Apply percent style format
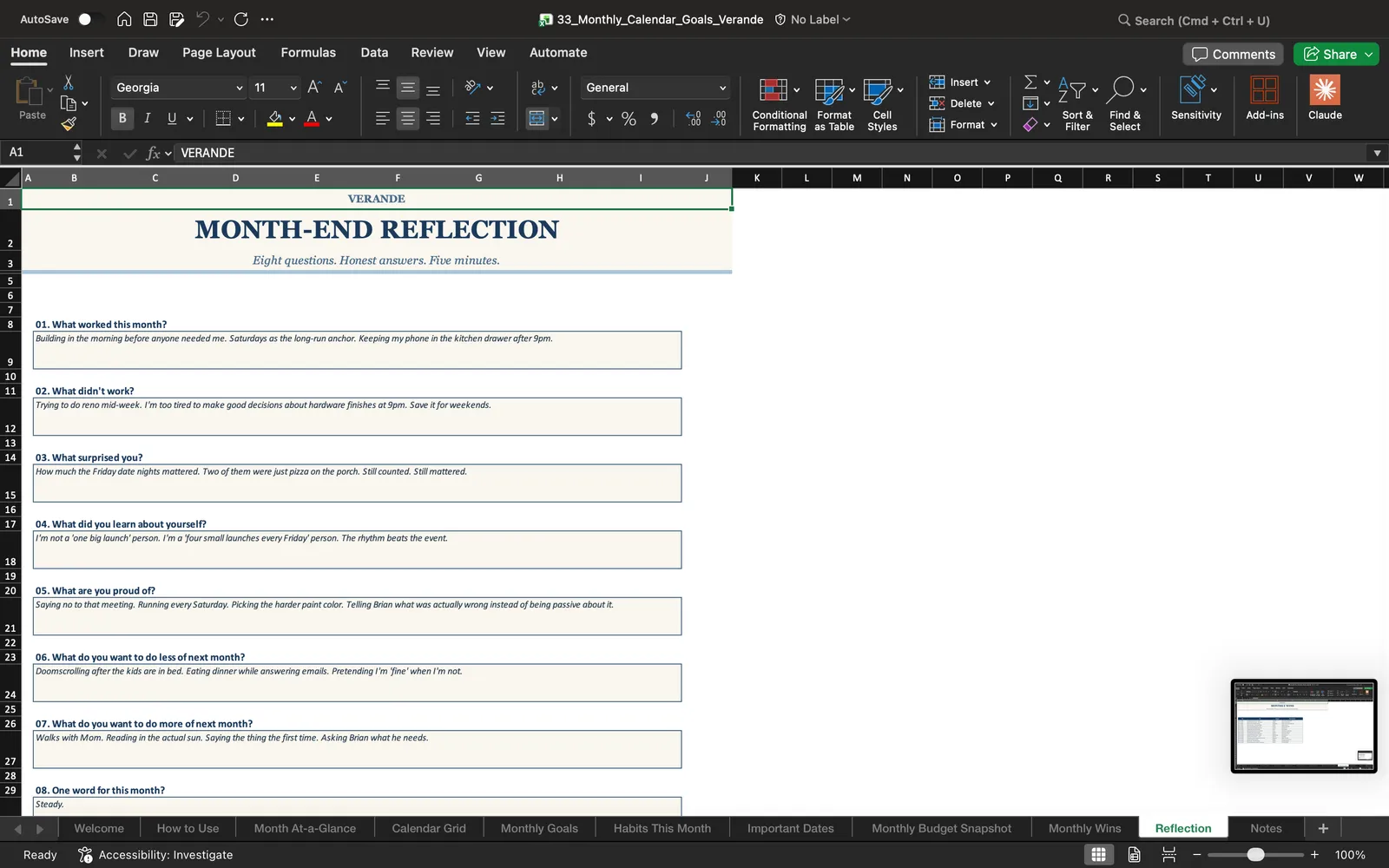1389x868 pixels. click(x=629, y=119)
